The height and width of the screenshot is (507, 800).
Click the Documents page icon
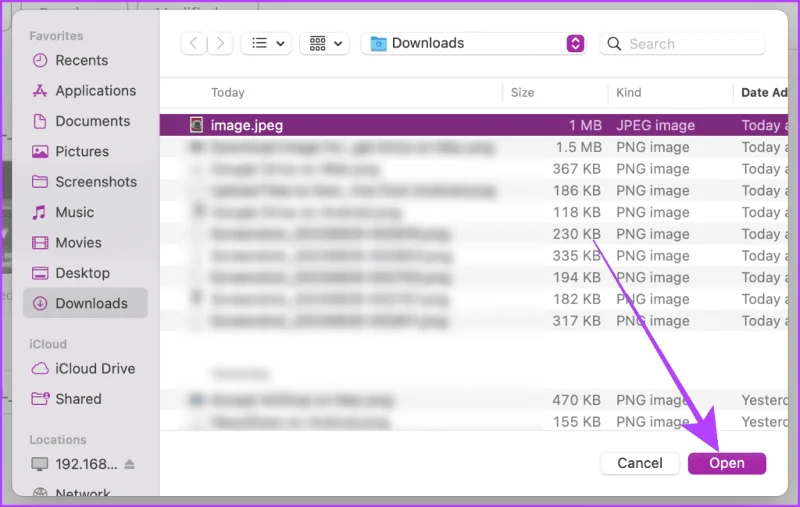40,121
